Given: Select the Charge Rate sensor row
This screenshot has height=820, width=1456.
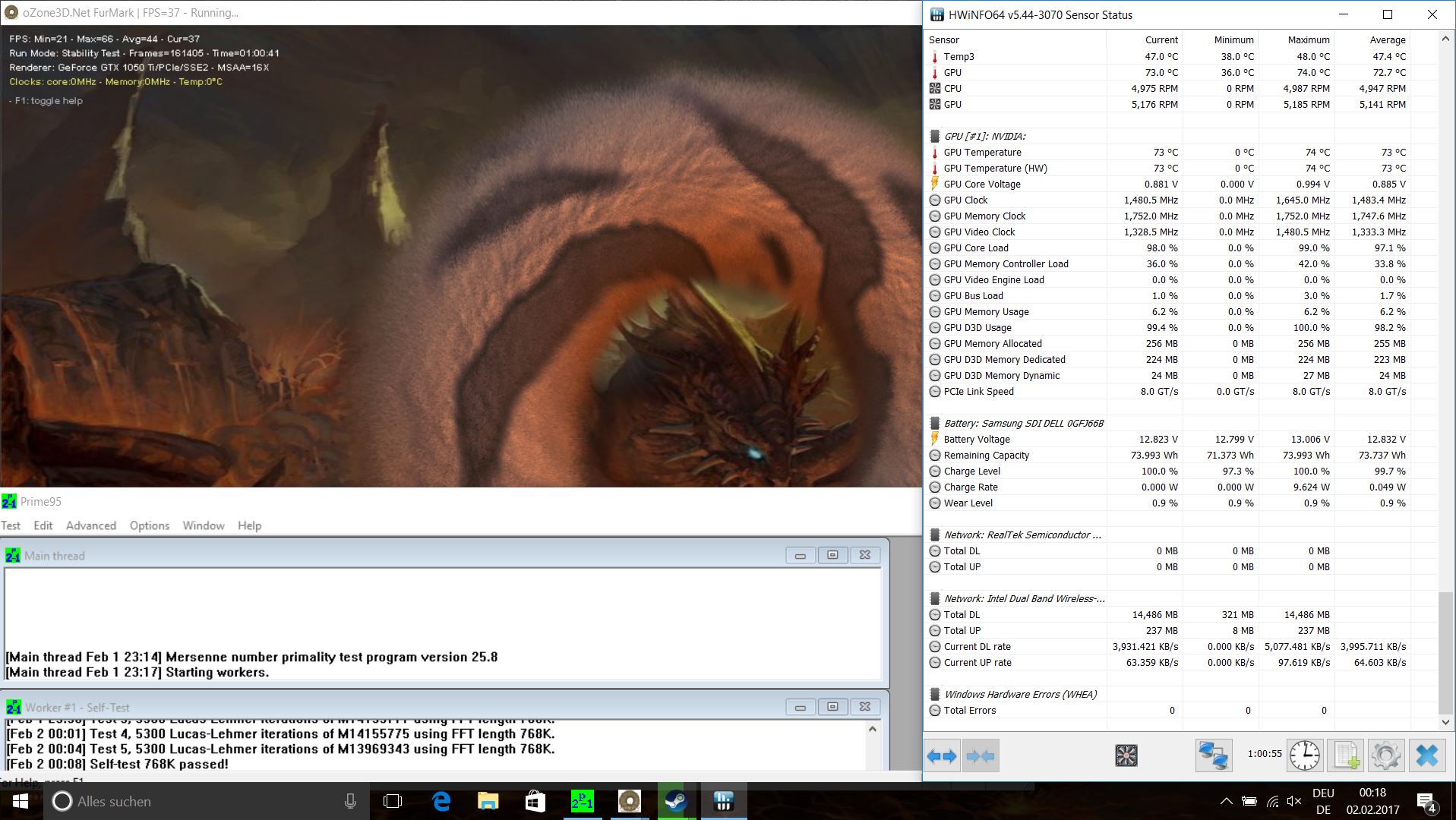Looking at the screenshot, I should point(1180,487).
